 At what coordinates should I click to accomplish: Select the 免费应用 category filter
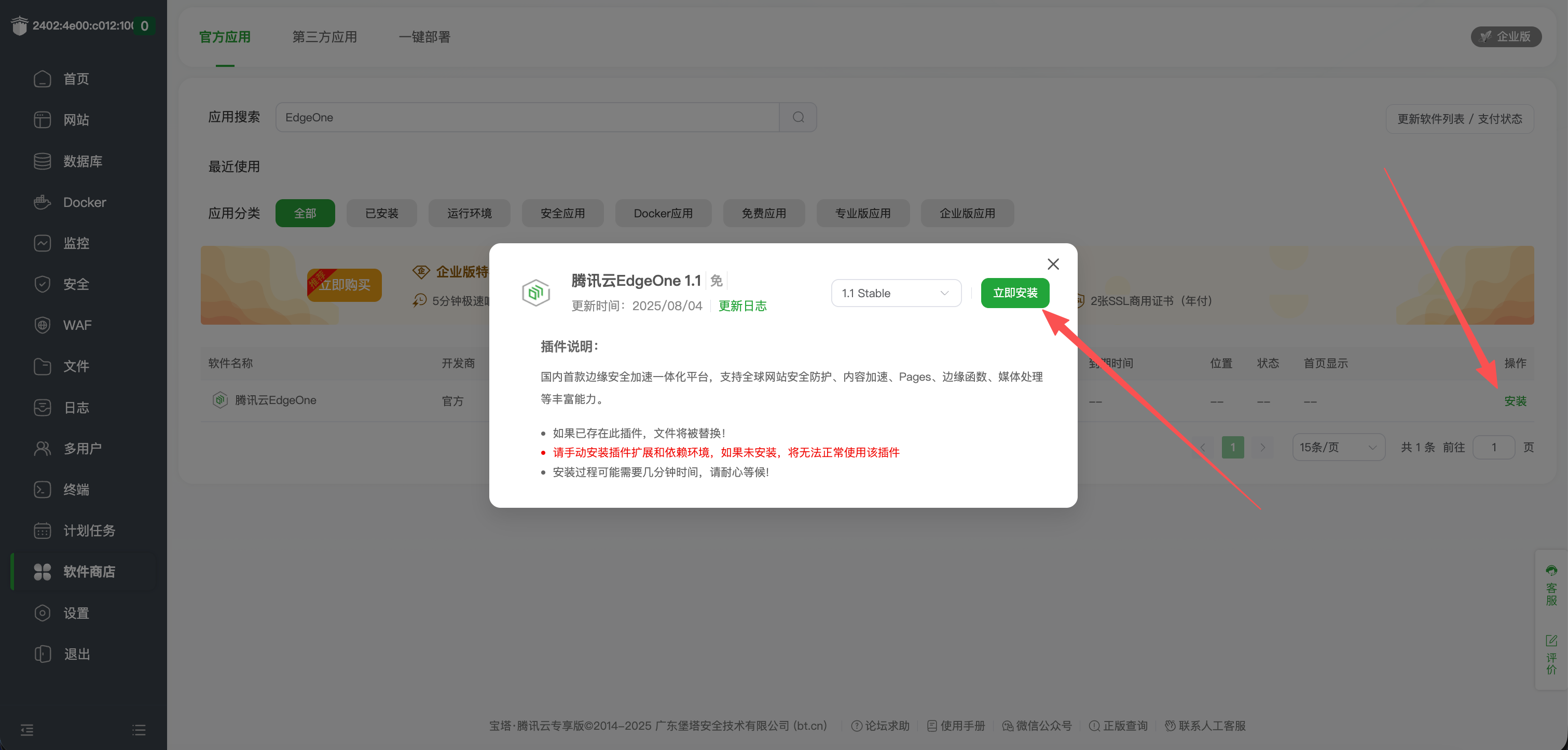(x=764, y=213)
